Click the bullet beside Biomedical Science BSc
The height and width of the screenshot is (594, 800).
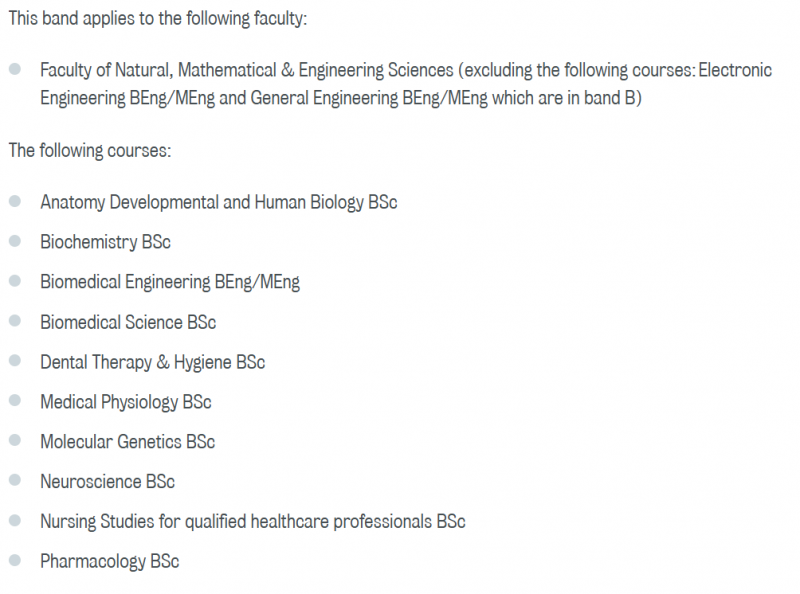(x=15, y=321)
